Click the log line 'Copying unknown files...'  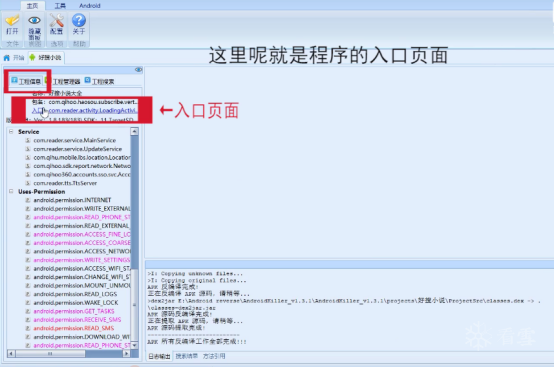(195, 274)
